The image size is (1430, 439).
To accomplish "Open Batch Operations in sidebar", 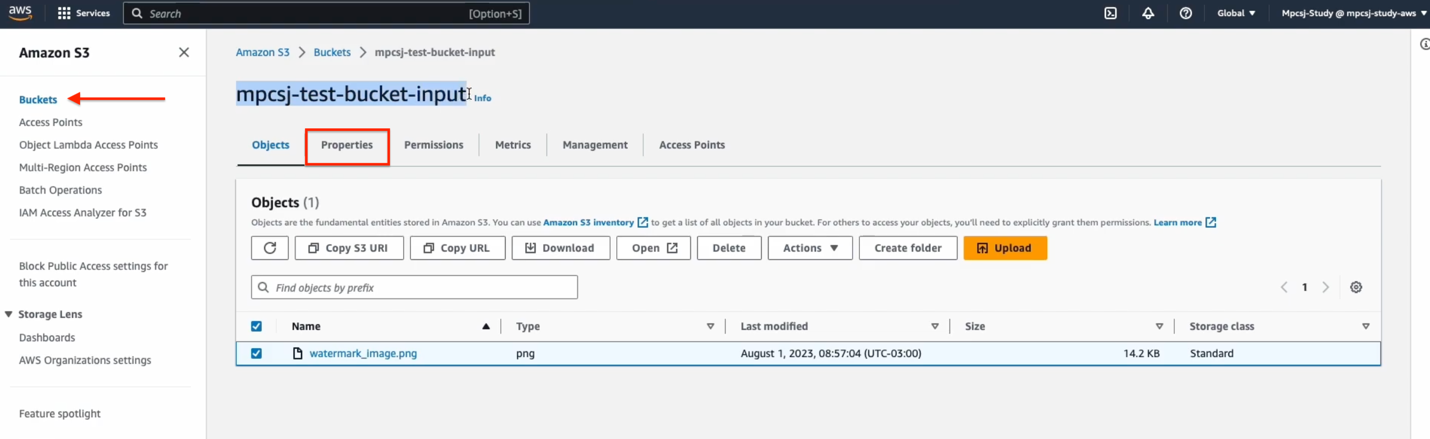I will [x=60, y=190].
